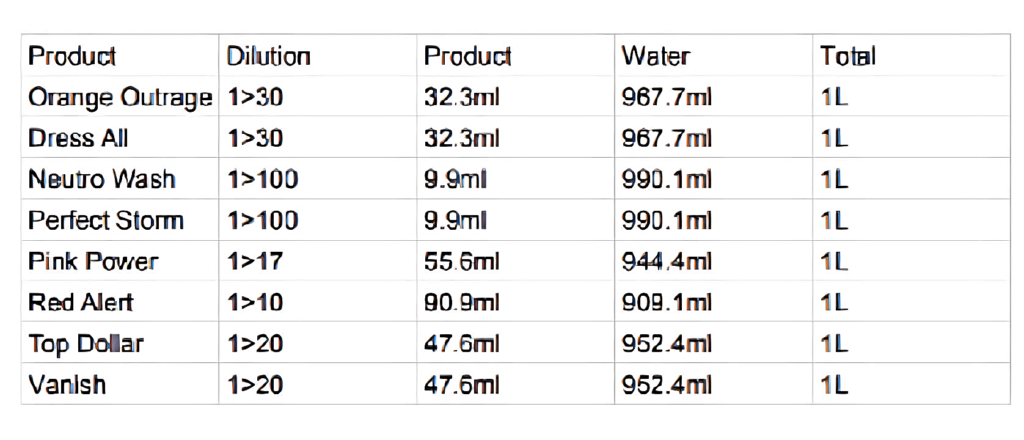1024x440 pixels.
Task: Click the Orange Outrage product name cell
Action: 120,98
